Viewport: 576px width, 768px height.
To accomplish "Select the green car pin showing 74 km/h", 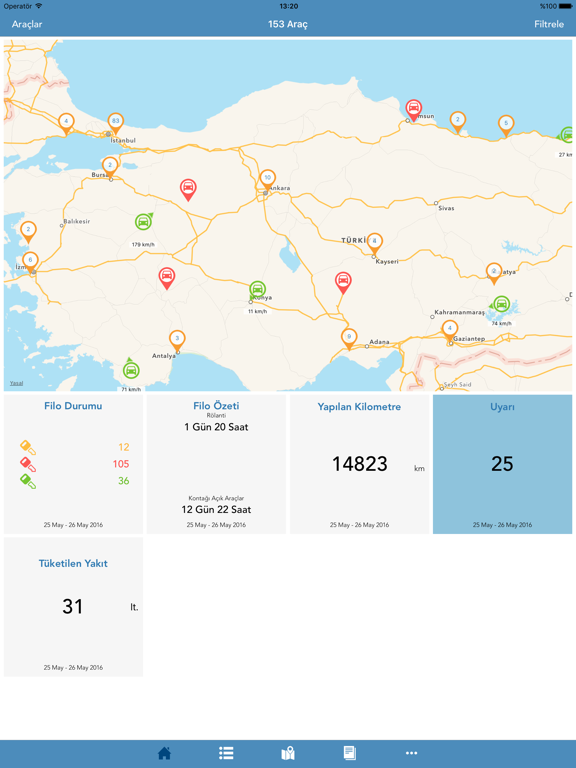I will click(501, 304).
